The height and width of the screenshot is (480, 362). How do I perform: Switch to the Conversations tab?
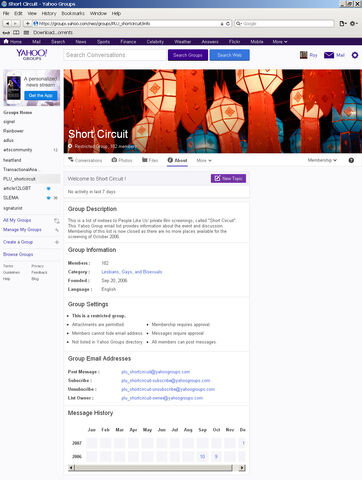[85, 160]
